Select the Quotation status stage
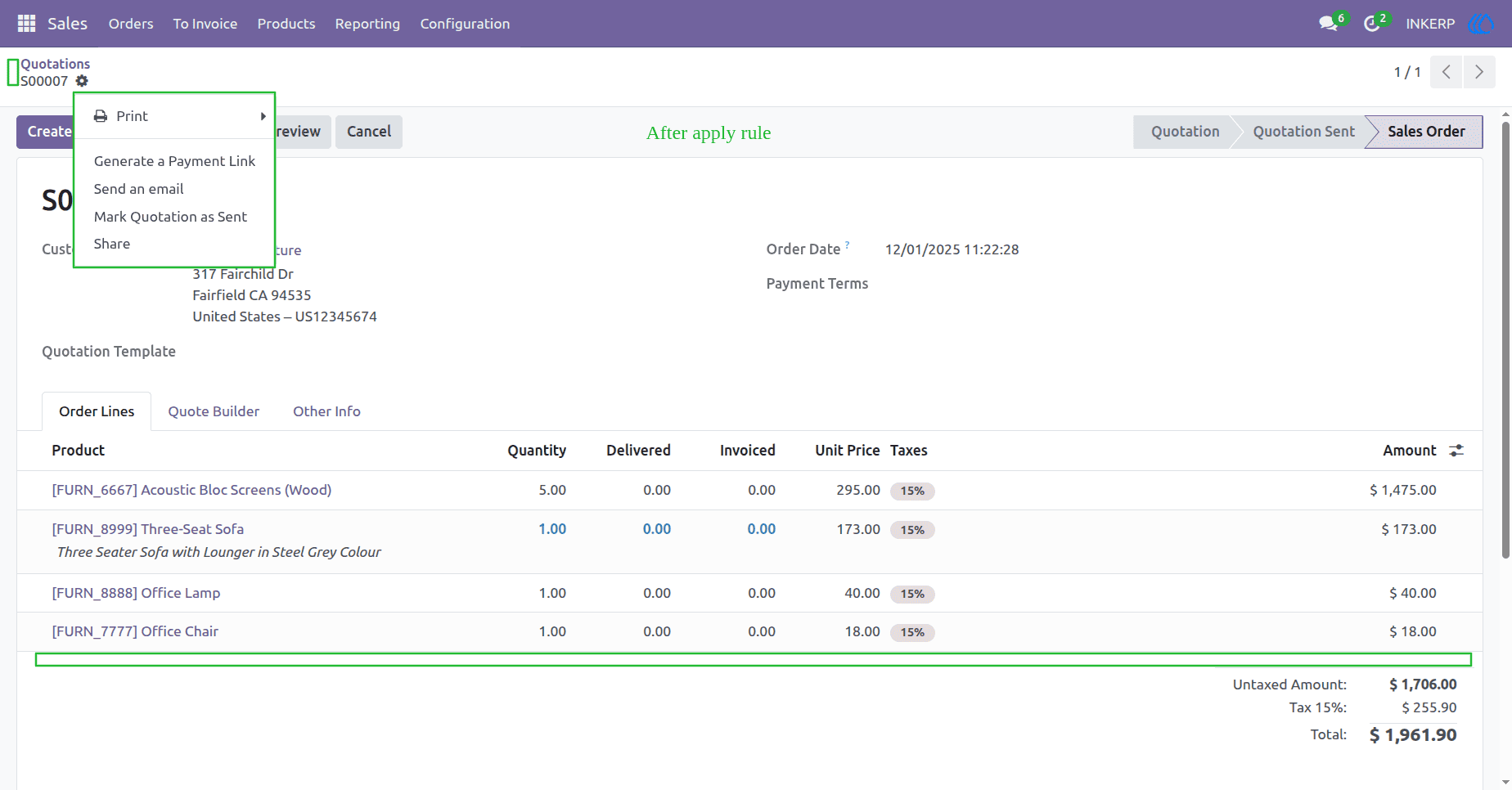The height and width of the screenshot is (790, 1512). click(x=1185, y=132)
